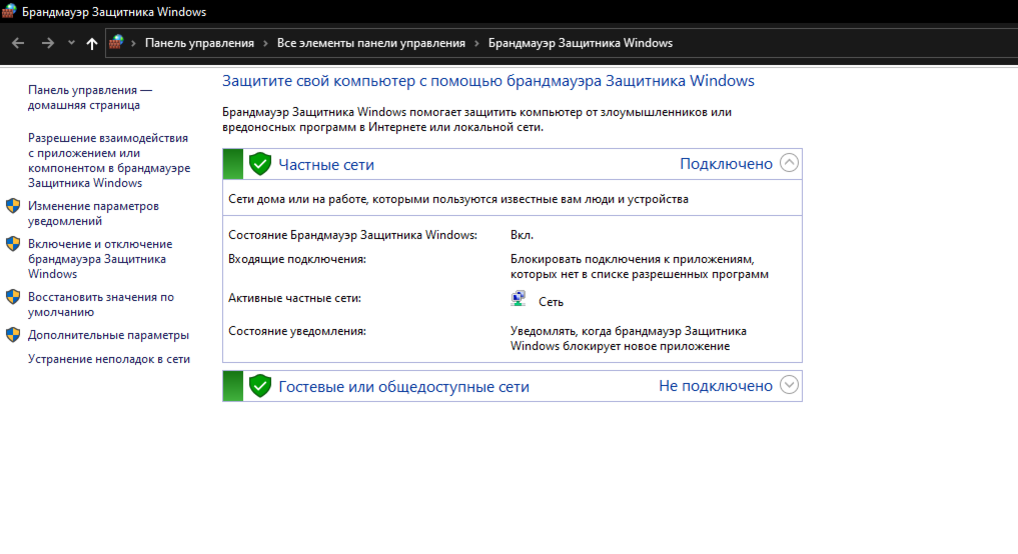Click 'Состояние Брандмауэр Защитника Windows:' label

(x=353, y=235)
